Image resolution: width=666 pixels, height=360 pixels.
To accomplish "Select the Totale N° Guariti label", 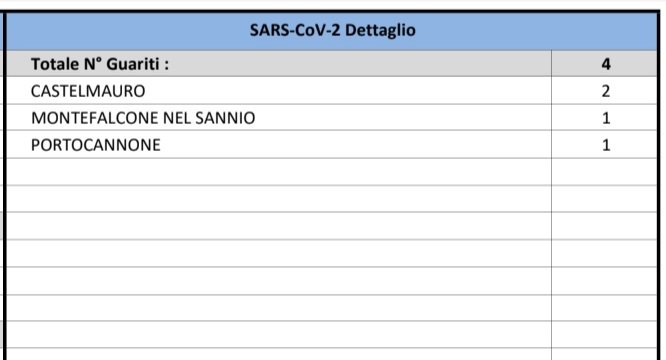I will coord(100,64).
